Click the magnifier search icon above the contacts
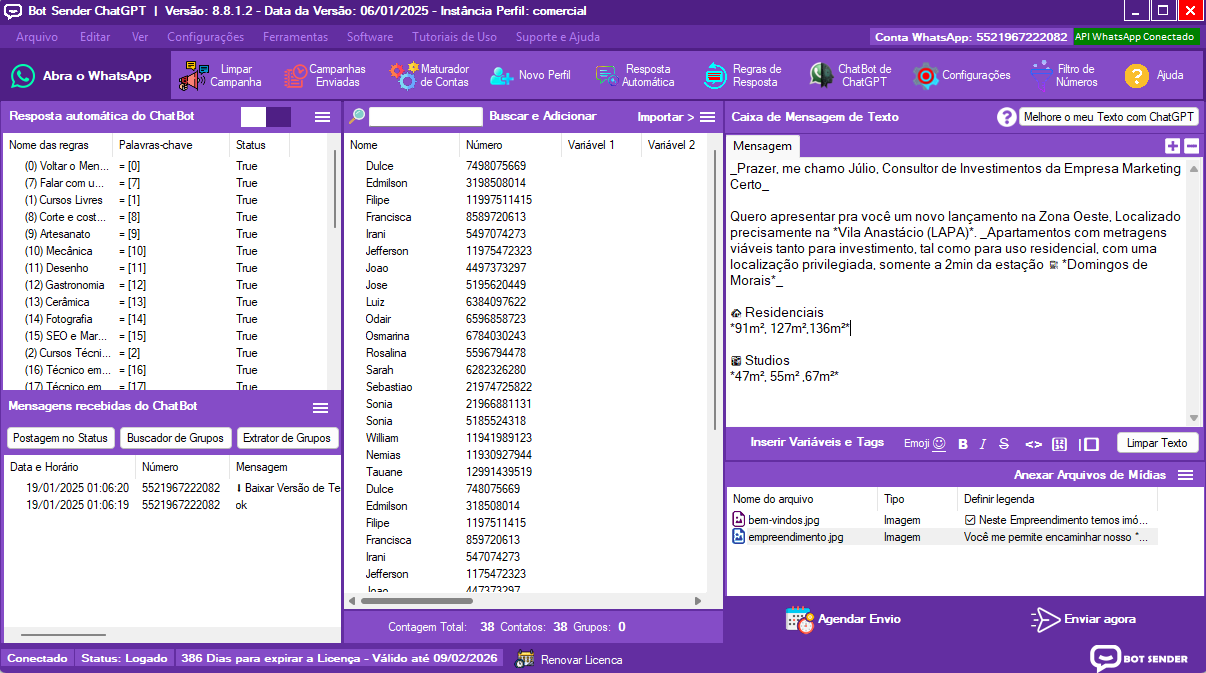This screenshot has width=1206, height=673. (x=357, y=116)
